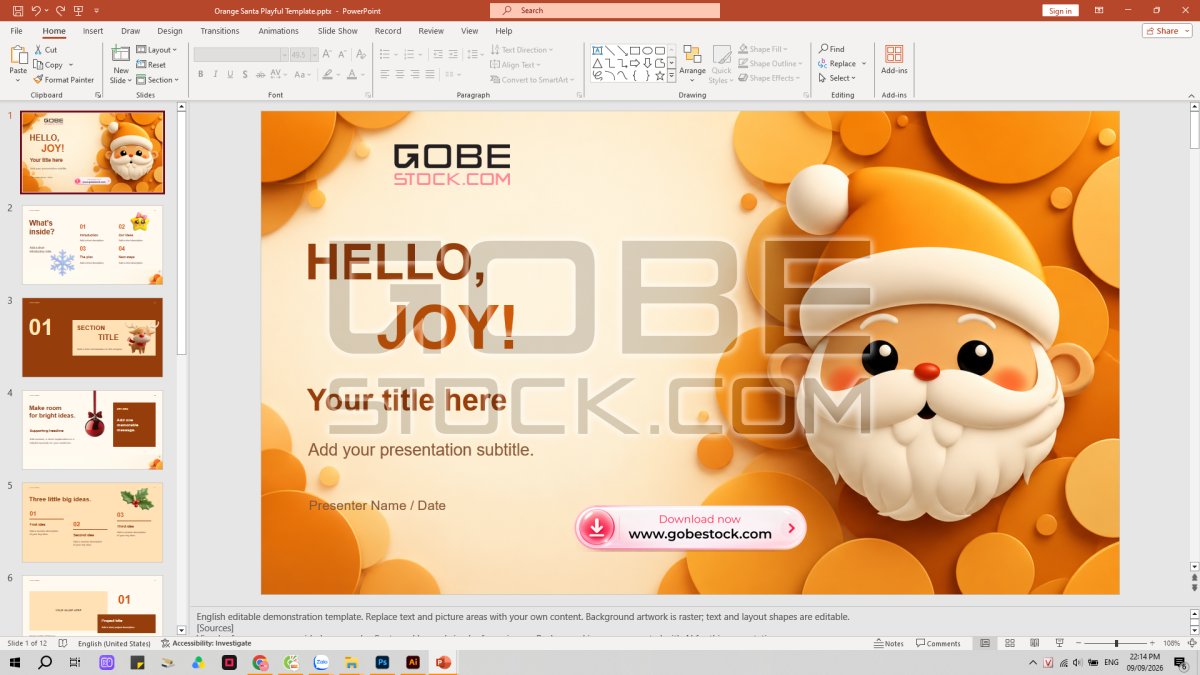Start presentation from beginning icon in title bar
The width and height of the screenshot is (1200, 675).
click(79, 10)
